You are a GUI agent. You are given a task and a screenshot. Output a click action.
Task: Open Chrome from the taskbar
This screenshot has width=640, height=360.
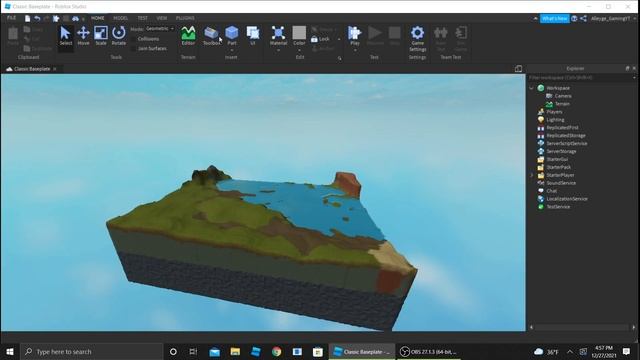click(x=276, y=351)
